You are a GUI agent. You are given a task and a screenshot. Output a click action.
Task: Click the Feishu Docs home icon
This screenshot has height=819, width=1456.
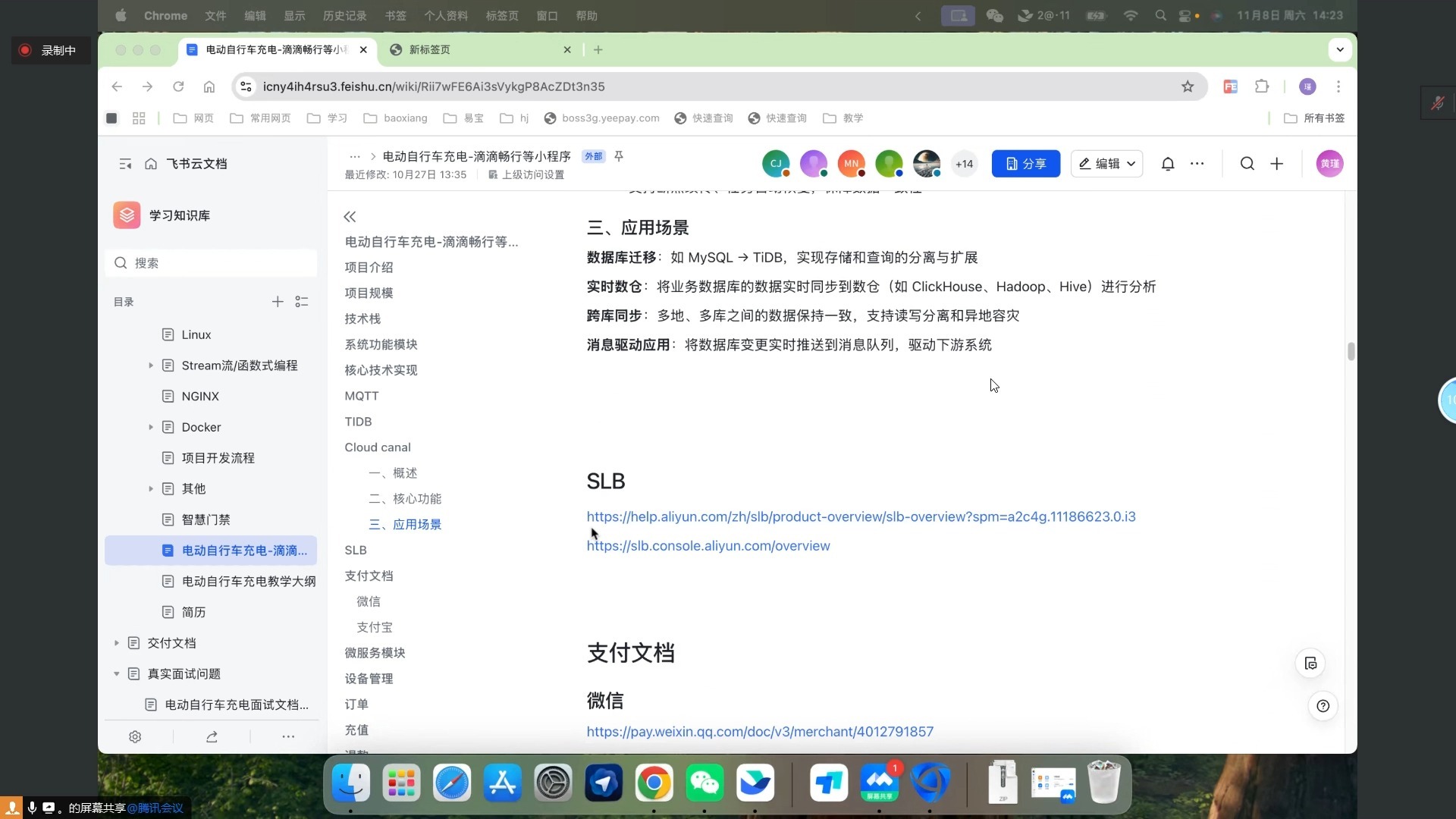coord(151,164)
